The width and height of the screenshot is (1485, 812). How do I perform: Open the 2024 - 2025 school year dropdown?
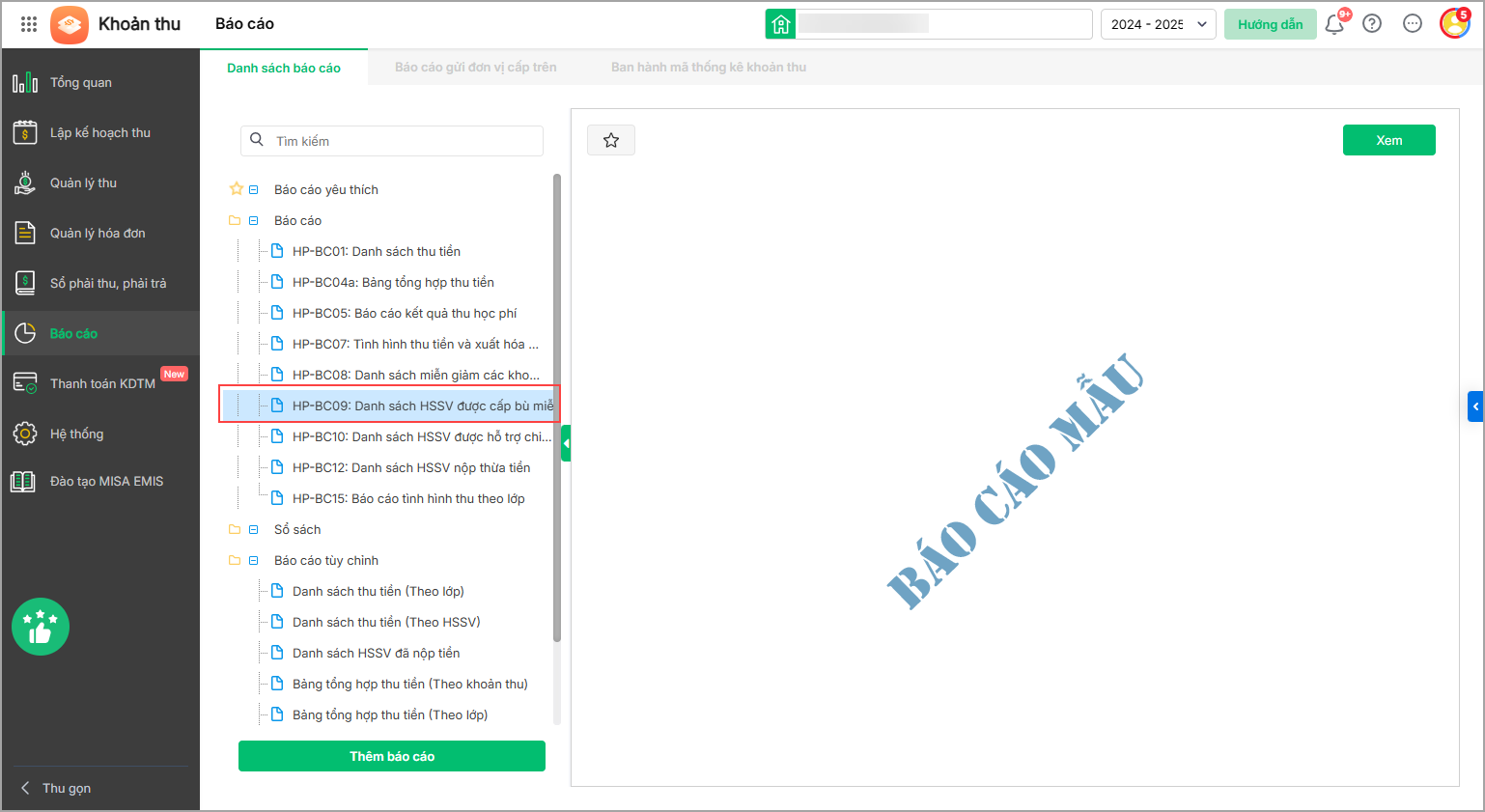click(x=1158, y=24)
